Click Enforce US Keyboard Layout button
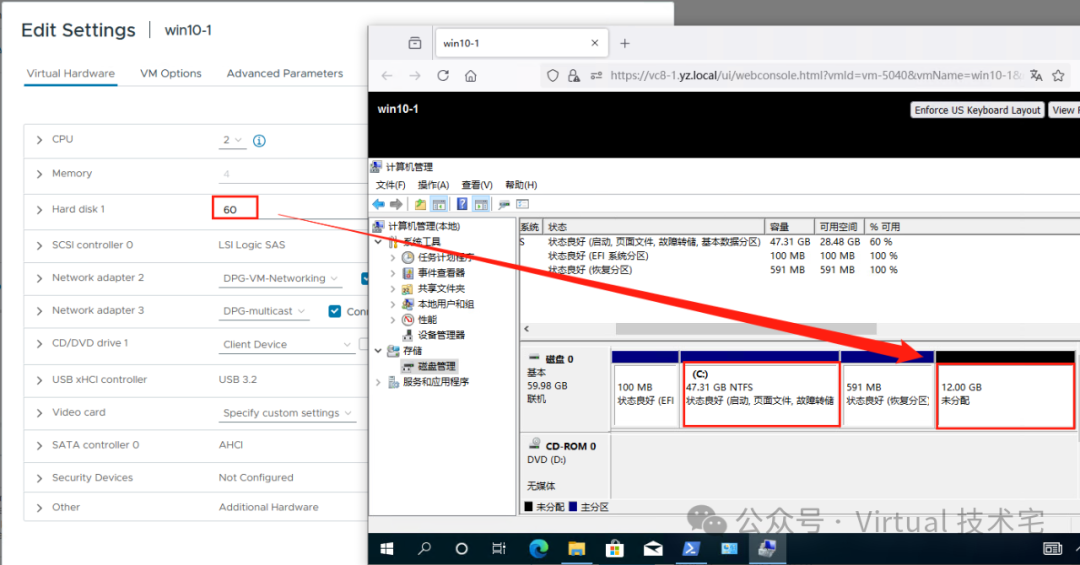The height and width of the screenshot is (565, 1080). coord(977,110)
